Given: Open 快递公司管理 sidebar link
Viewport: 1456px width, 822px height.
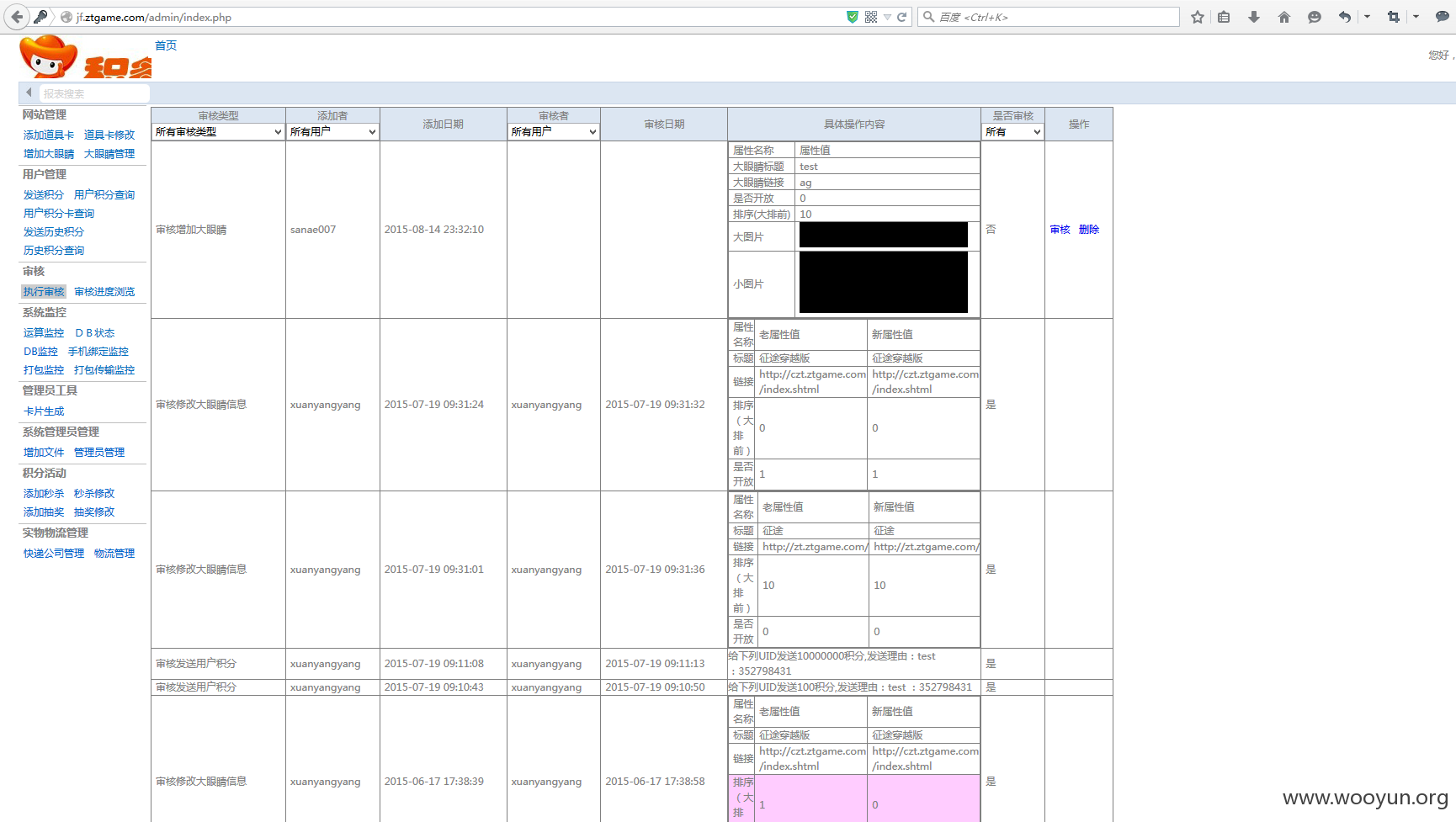Looking at the screenshot, I should point(54,554).
